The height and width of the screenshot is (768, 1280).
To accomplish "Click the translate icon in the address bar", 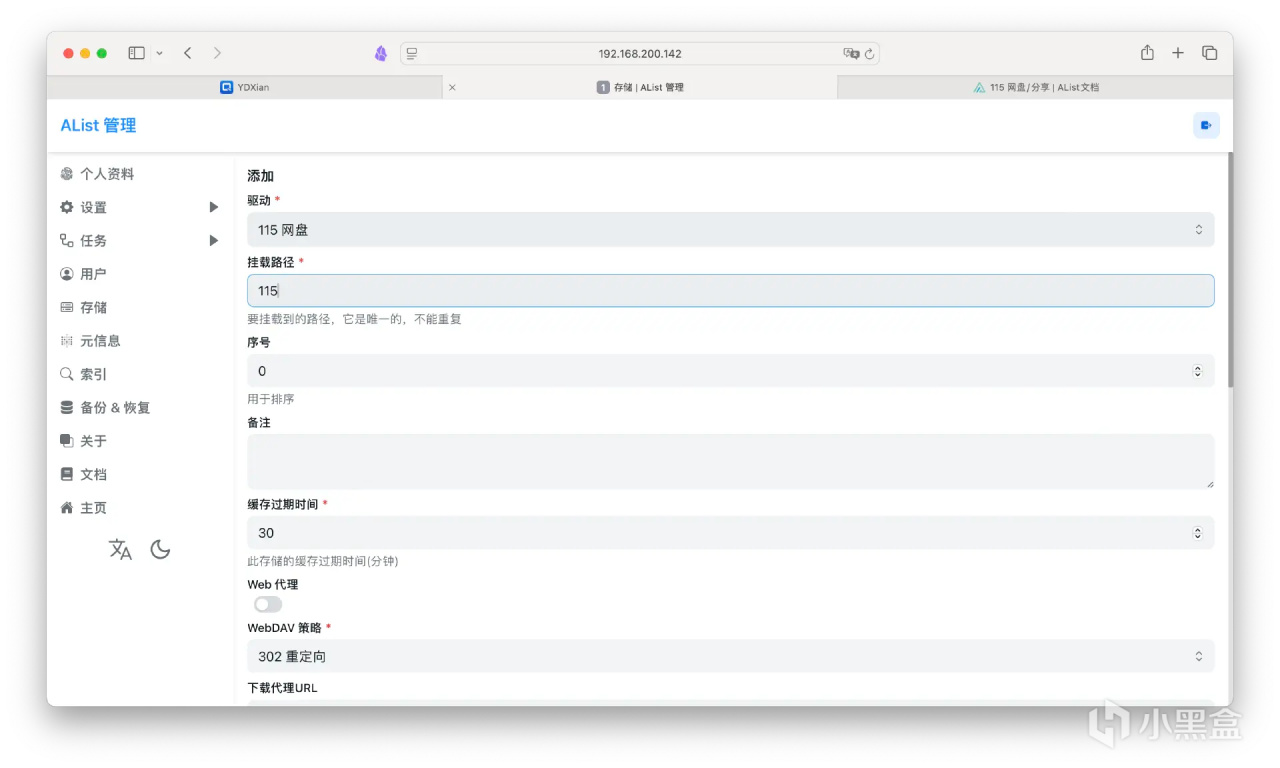I will (851, 54).
